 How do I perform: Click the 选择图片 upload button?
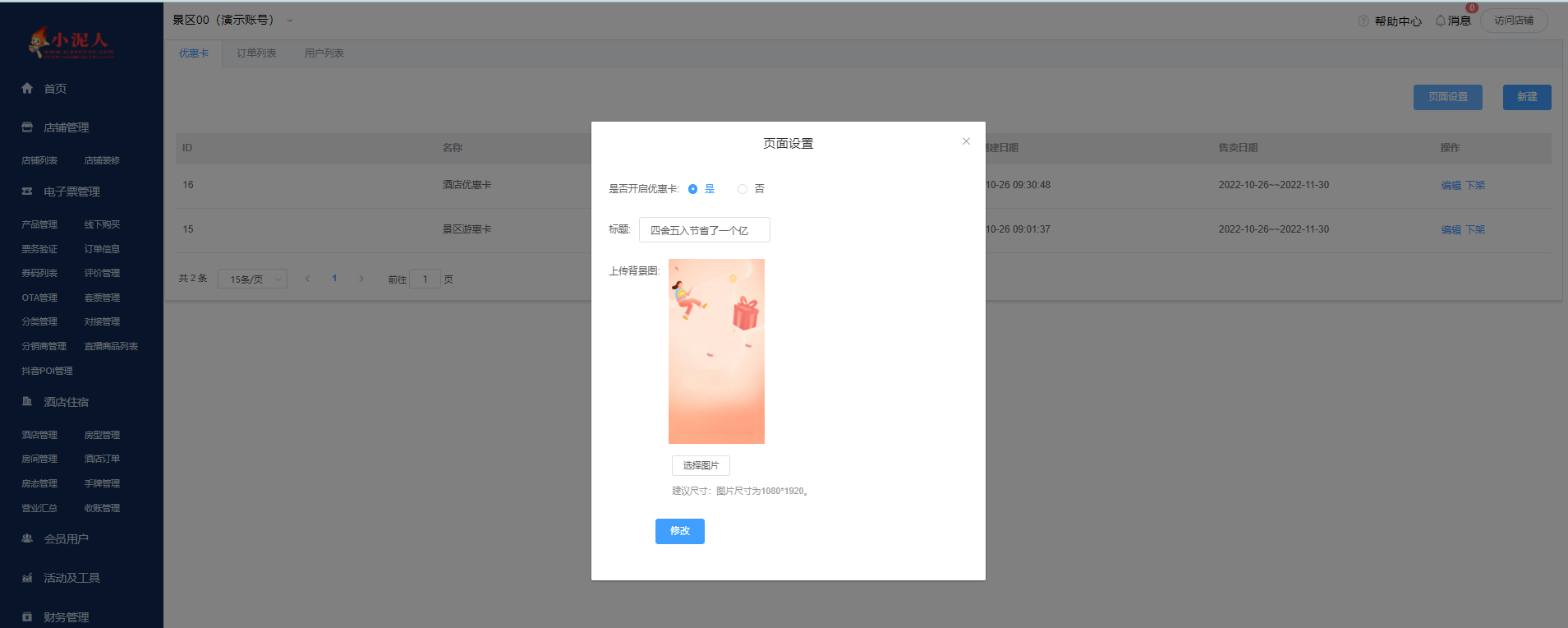click(701, 465)
